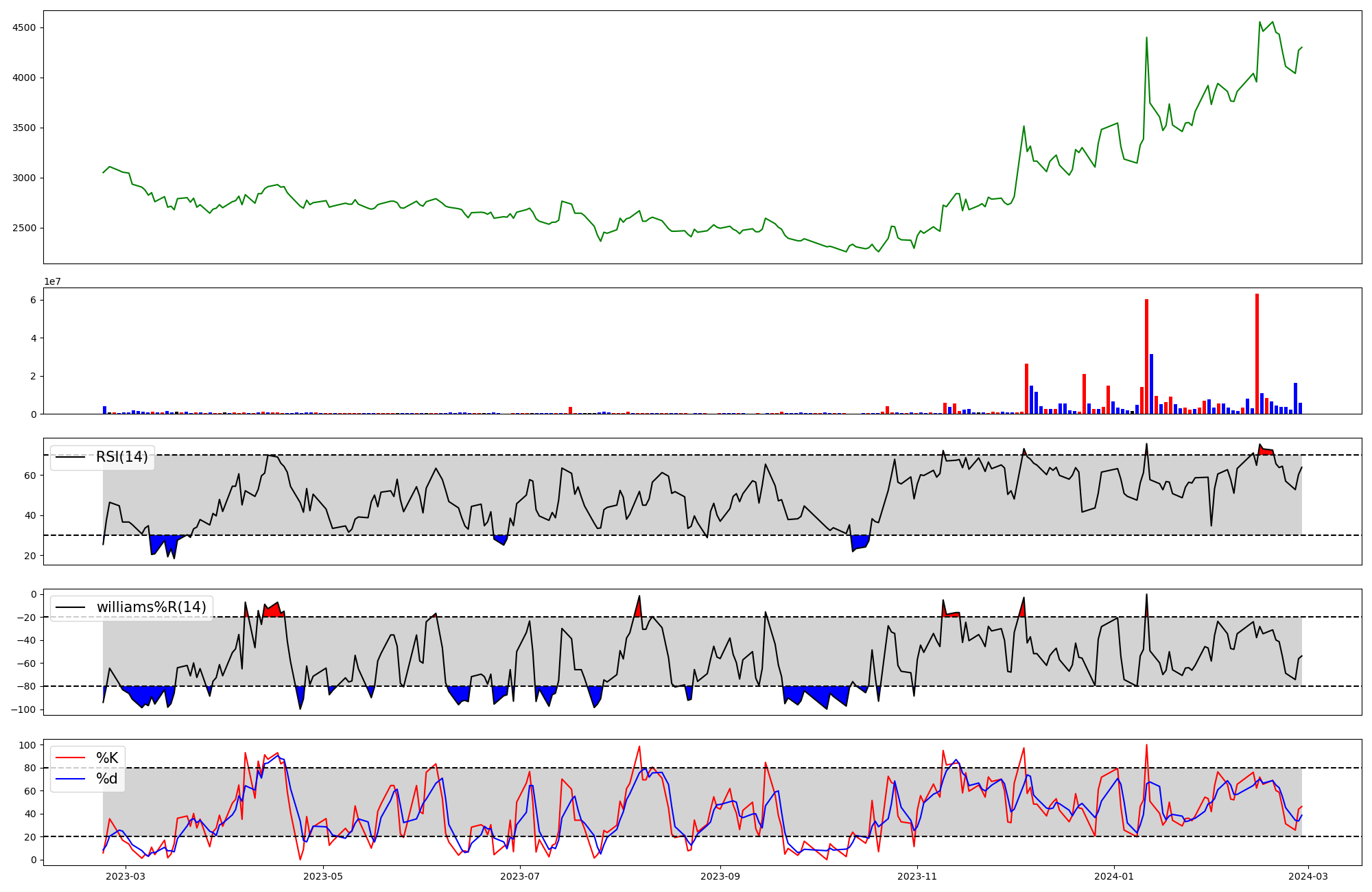Click the tall blue volume bar in January 2024
The width and height of the screenshot is (1372, 892).
(x=1151, y=384)
